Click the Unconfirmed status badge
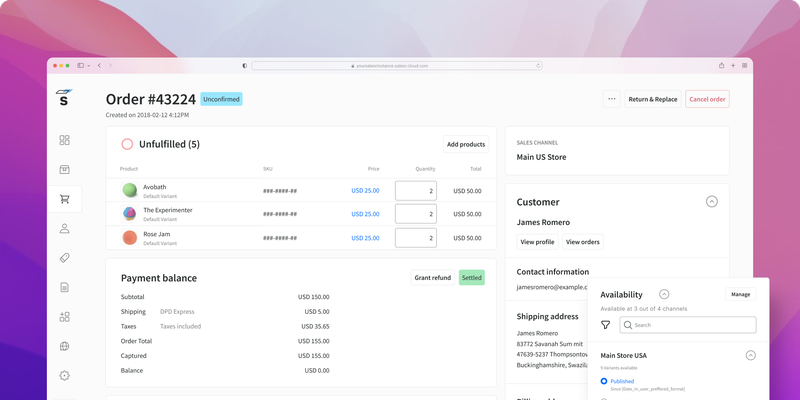 (221, 99)
